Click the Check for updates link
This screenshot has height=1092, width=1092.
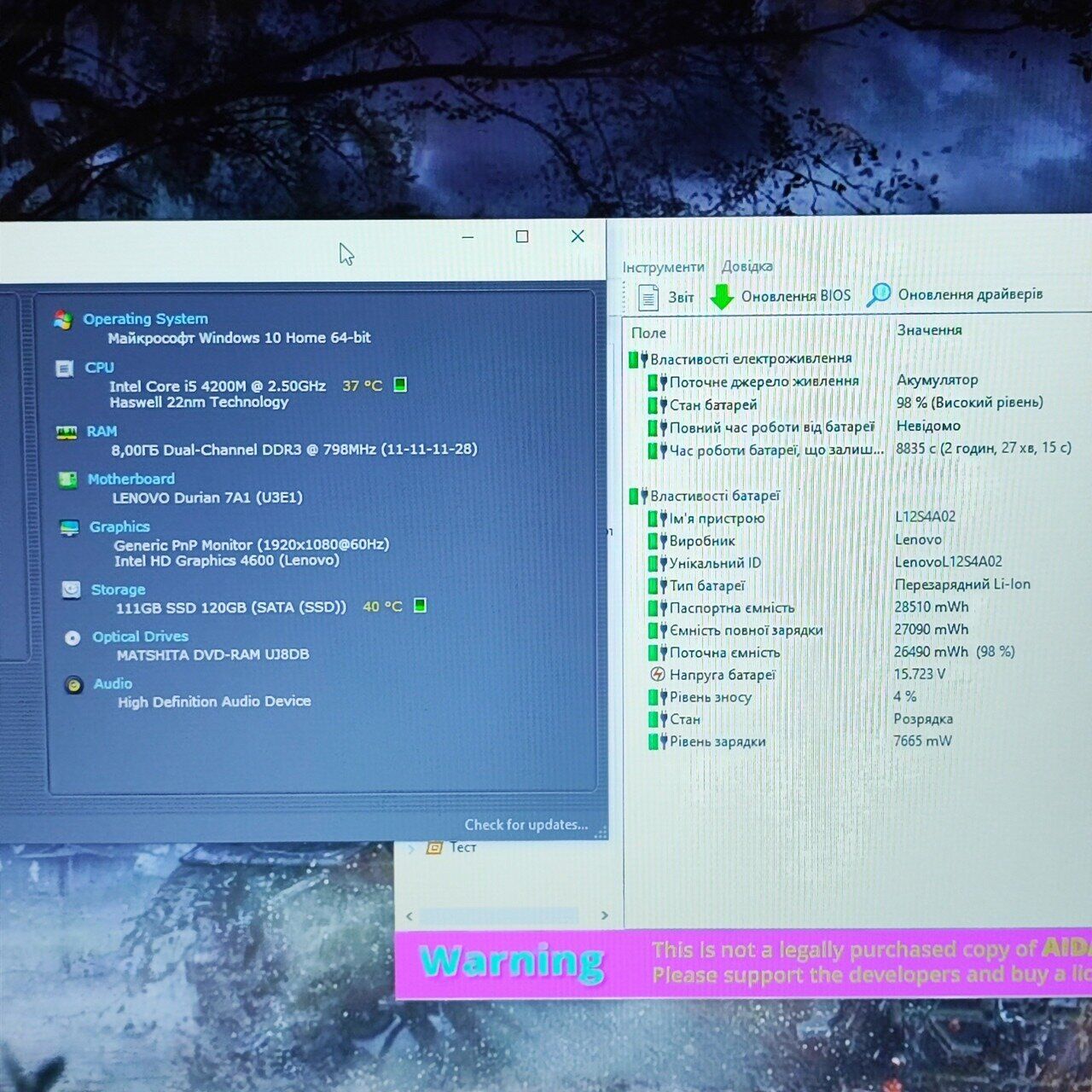point(526,825)
